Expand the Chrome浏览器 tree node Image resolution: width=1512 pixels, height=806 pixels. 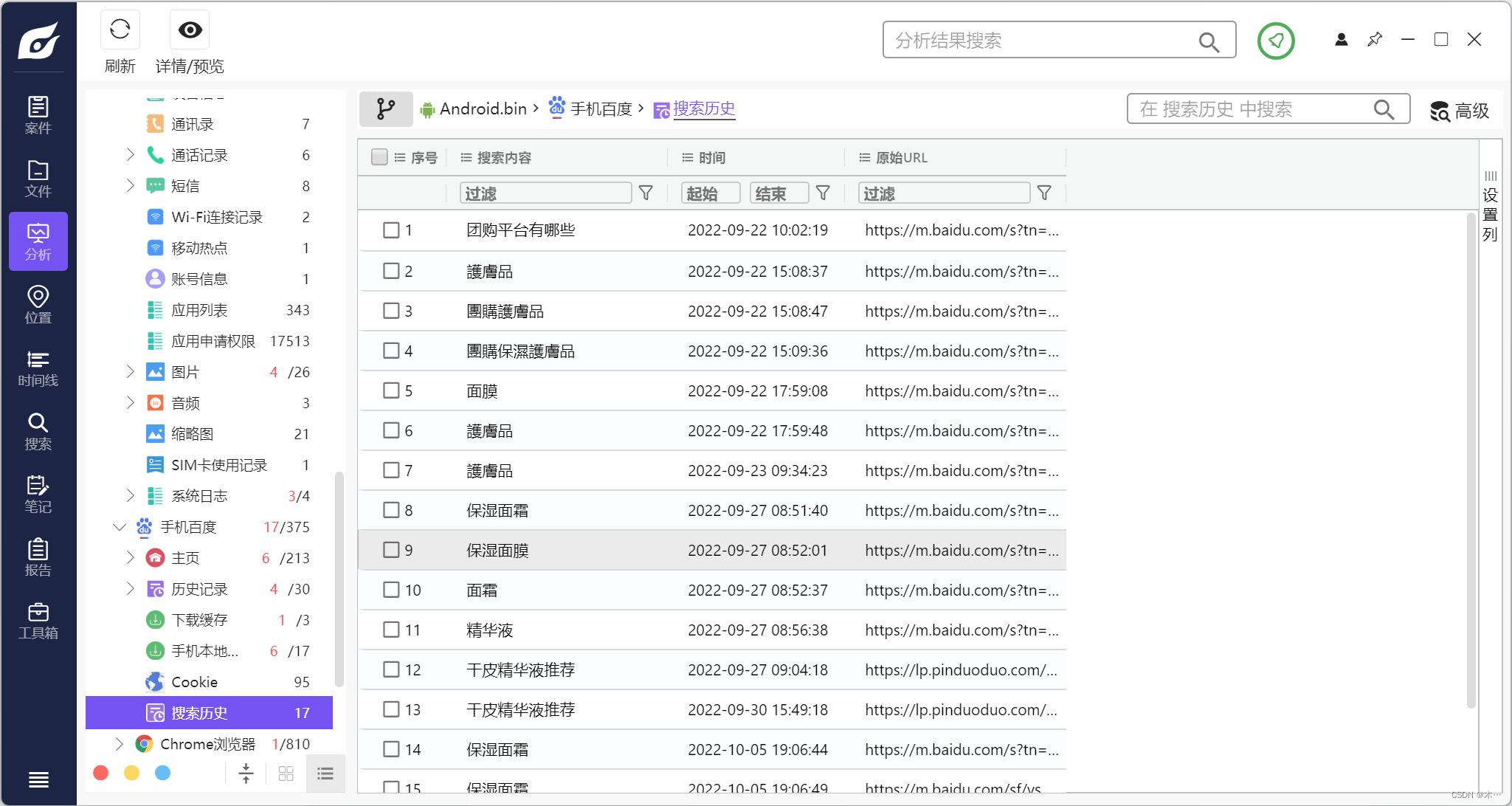tap(120, 744)
